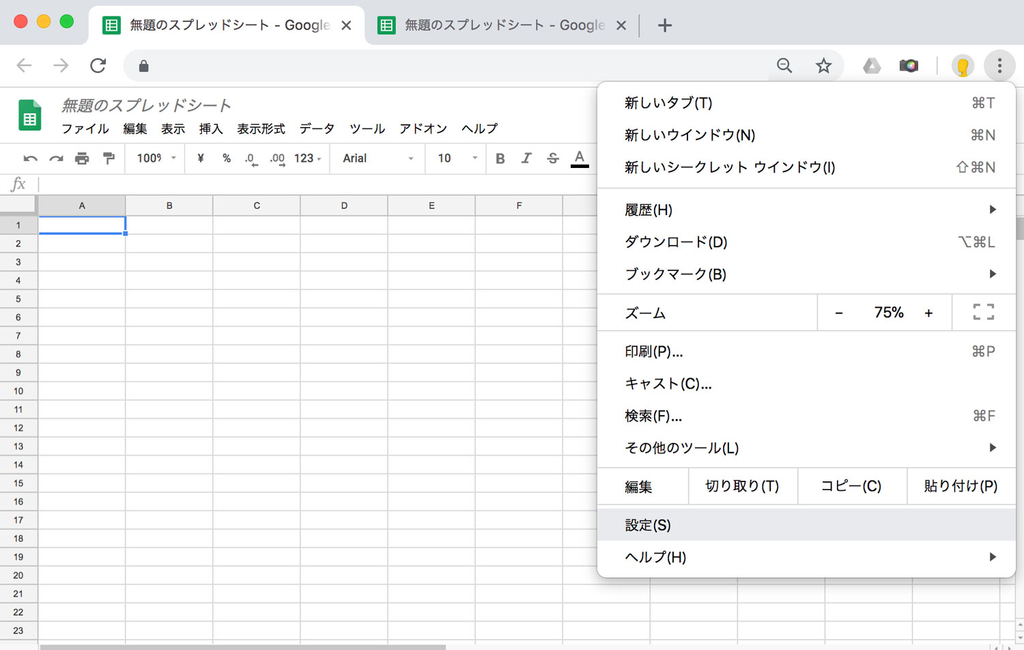Toggle italic formatting
The height and width of the screenshot is (650, 1024).
(526, 158)
